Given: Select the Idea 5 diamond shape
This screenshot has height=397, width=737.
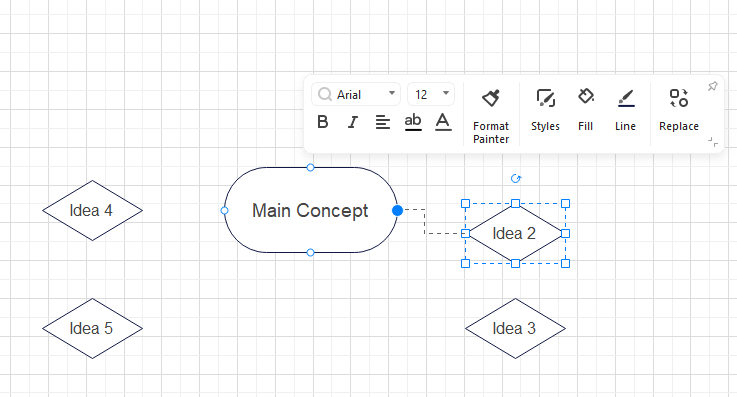Looking at the screenshot, I should (x=92, y=328).
